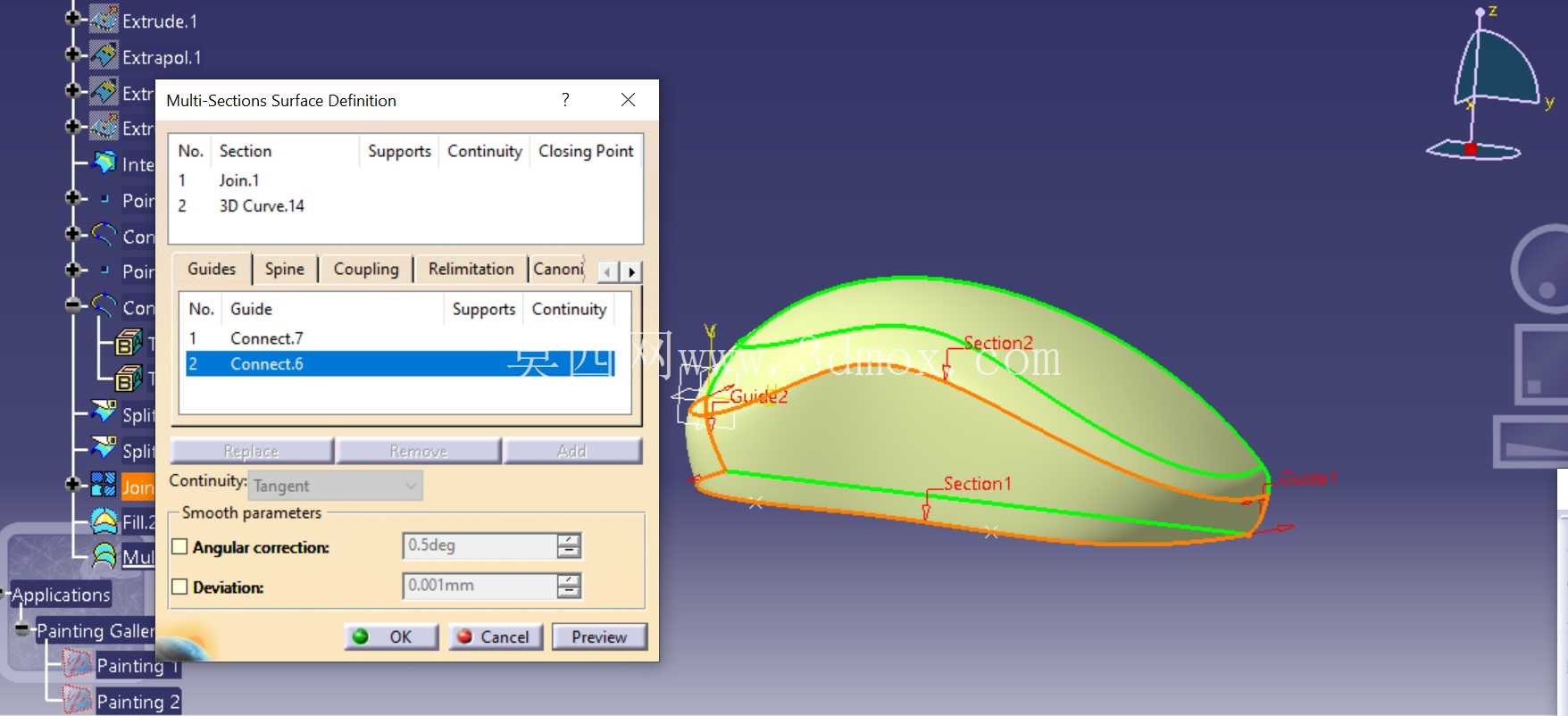Viewport: 1568px width, 716px height.
Task: Enable the Deviation checkbox
Action: tap(179, 587)
